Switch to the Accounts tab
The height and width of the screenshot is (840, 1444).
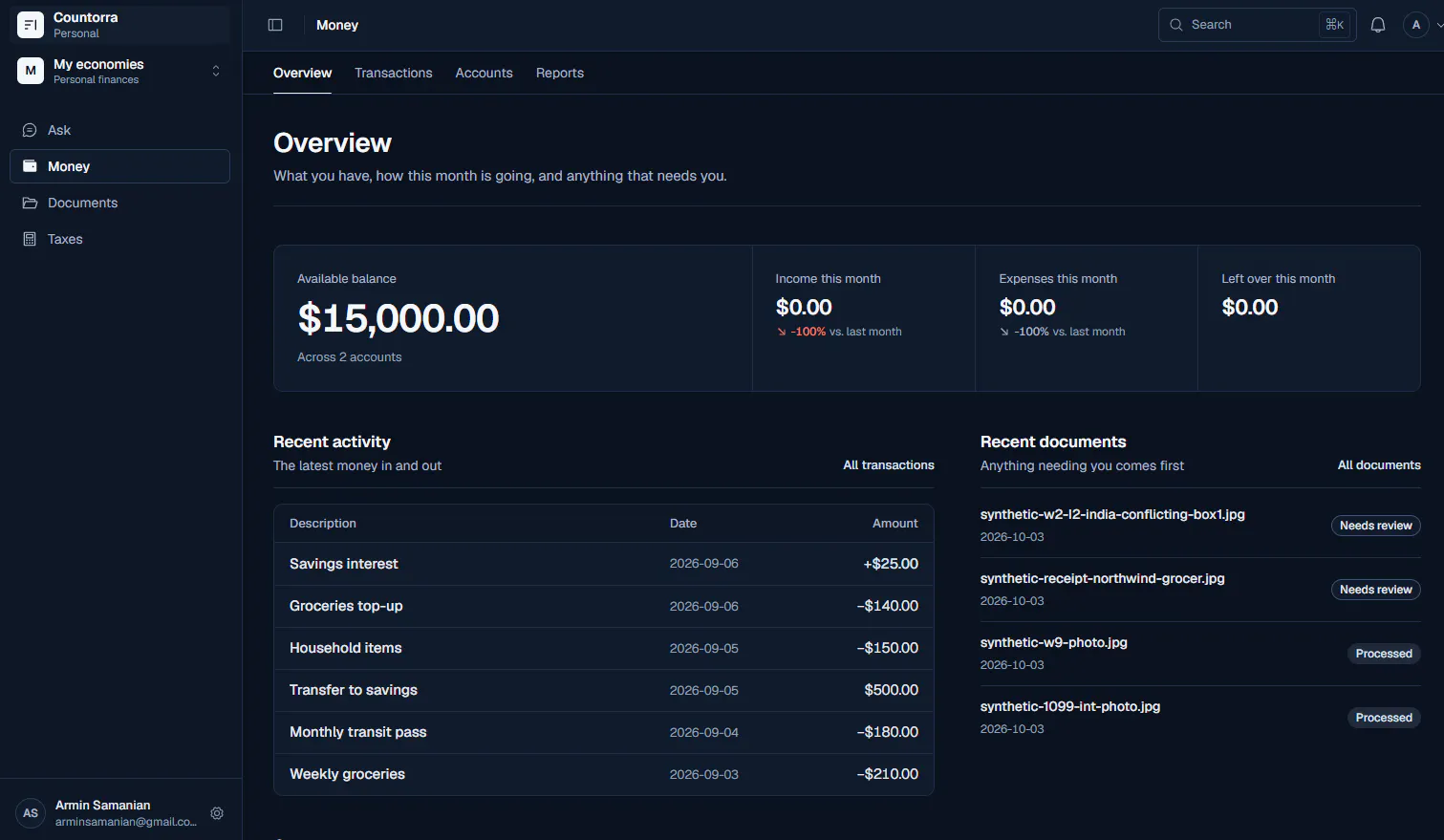[x=485, y=73]
